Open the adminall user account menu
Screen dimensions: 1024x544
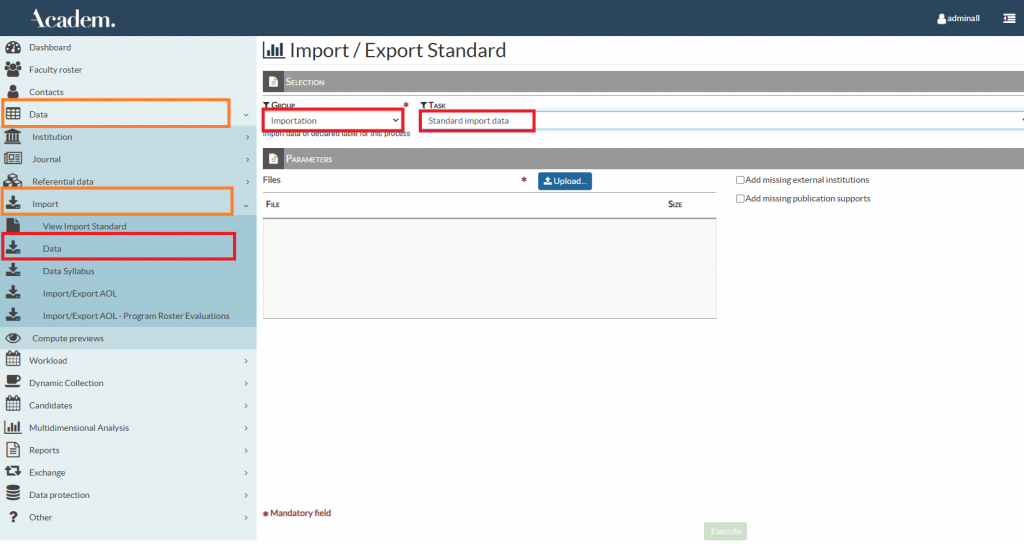[960, 19]
